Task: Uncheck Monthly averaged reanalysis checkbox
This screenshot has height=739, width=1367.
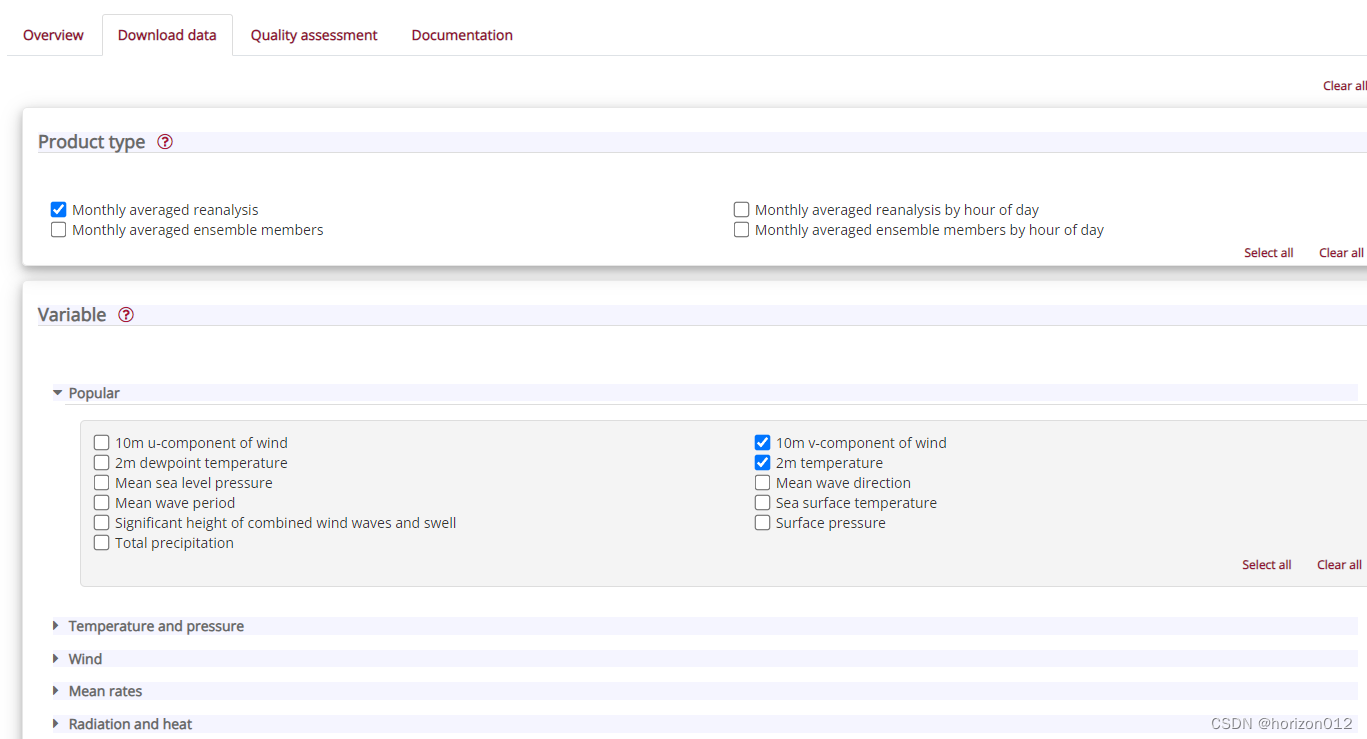Action: coord(58,210)
